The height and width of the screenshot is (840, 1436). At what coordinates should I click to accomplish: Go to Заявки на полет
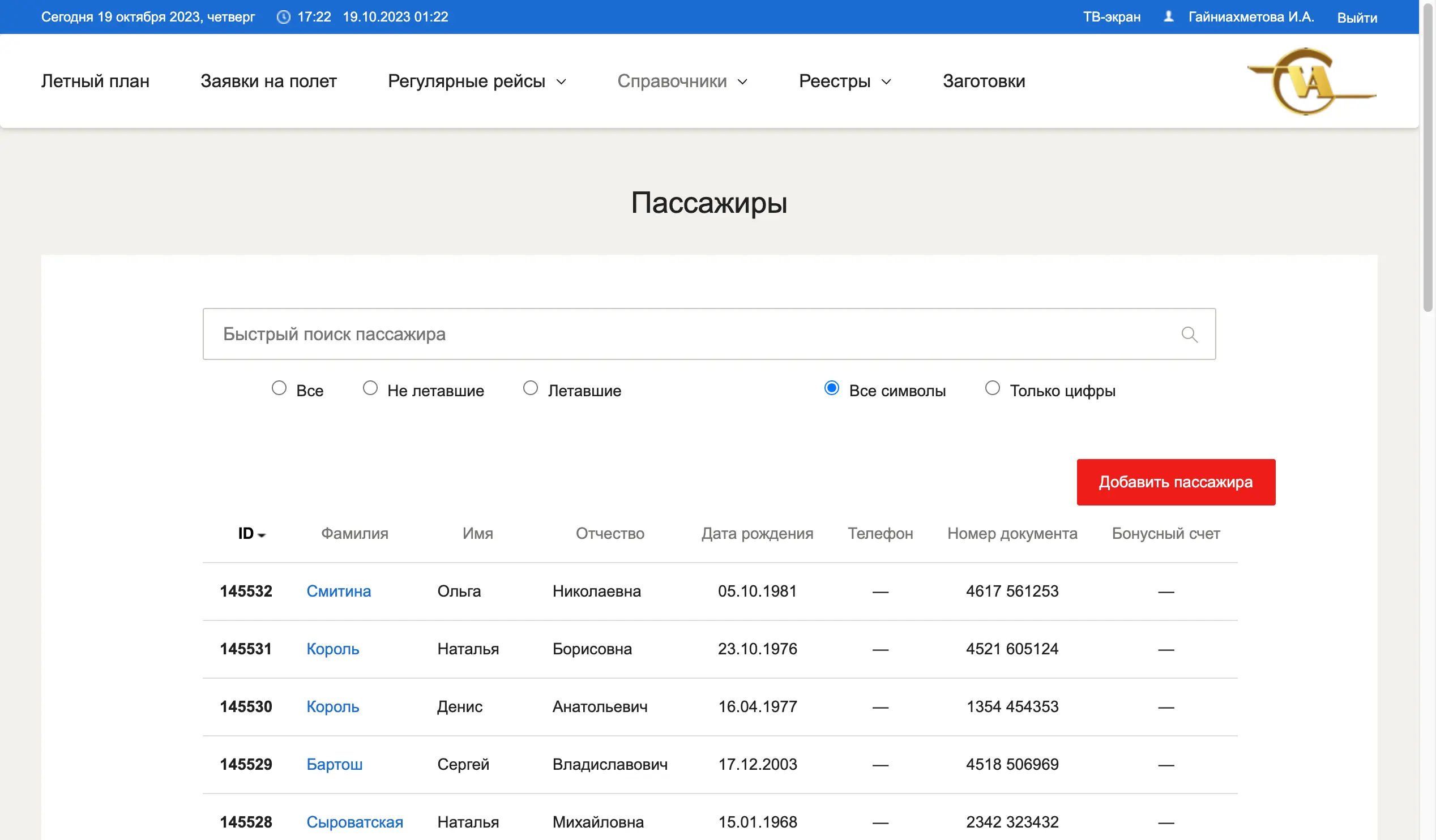click(268, 81)
